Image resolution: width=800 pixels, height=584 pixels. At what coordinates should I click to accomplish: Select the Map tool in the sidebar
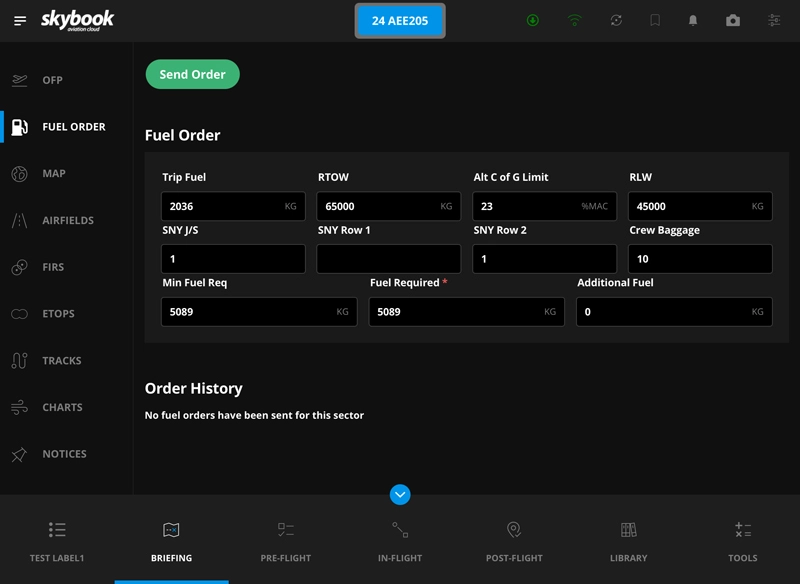click(60, 173)
